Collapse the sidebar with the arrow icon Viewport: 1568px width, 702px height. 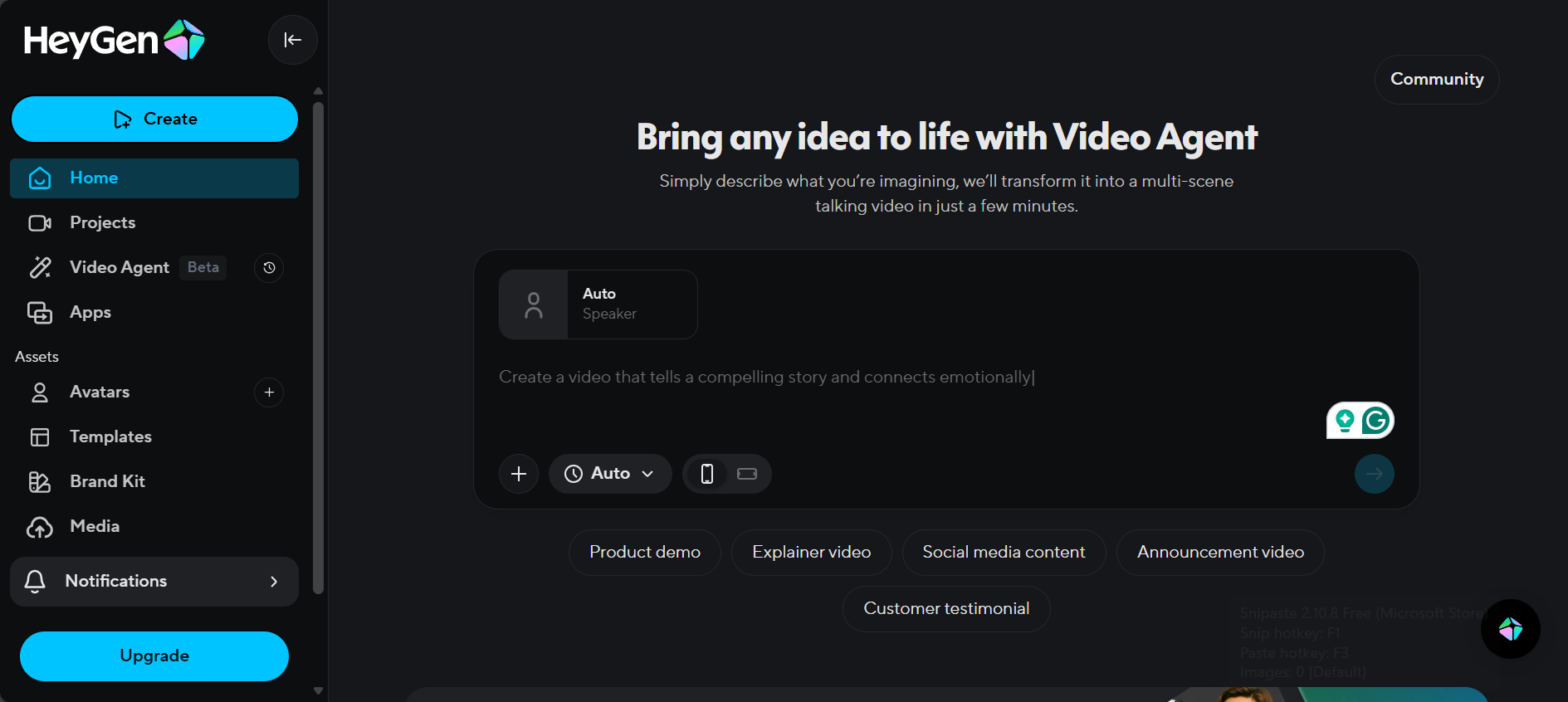(x=293, y=40)
